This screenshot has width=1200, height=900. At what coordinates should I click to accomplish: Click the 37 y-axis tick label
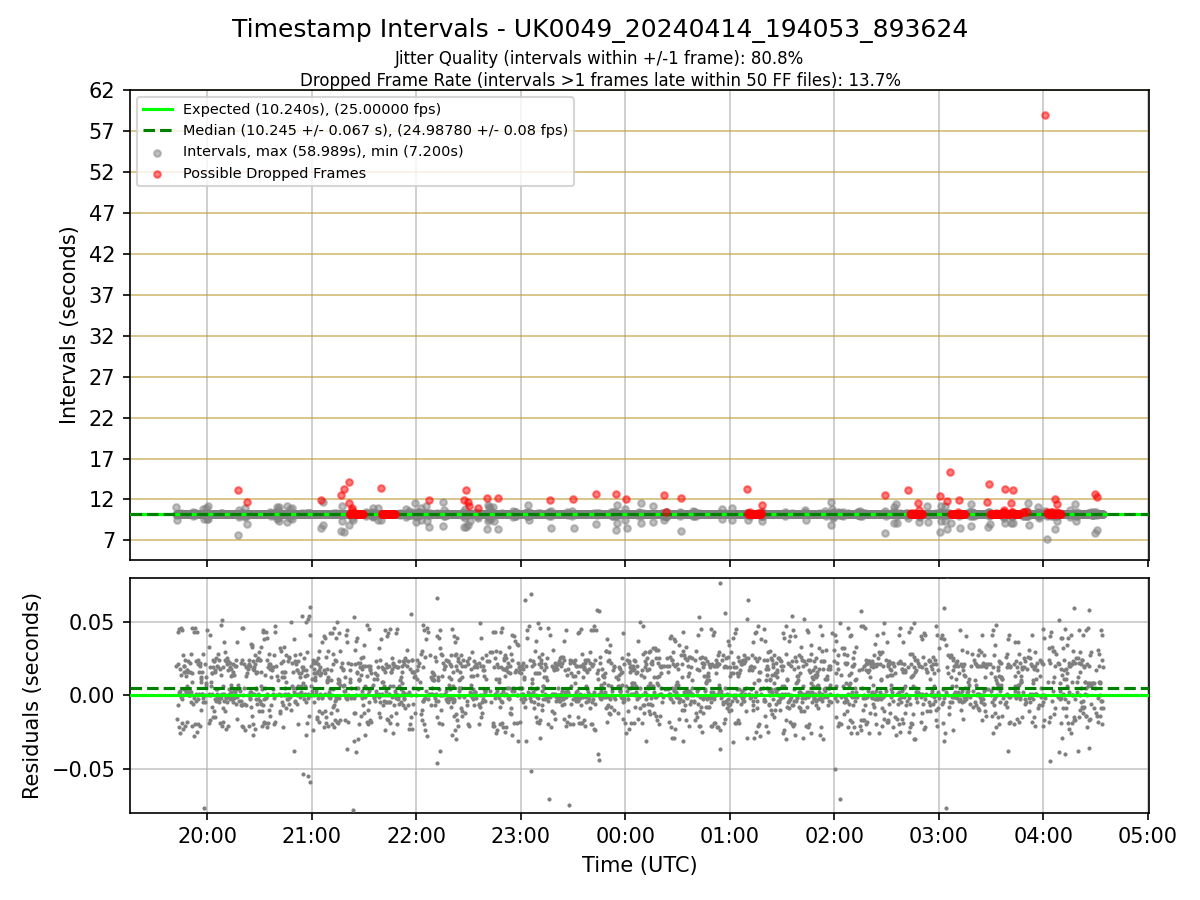[x=103, y=295]
